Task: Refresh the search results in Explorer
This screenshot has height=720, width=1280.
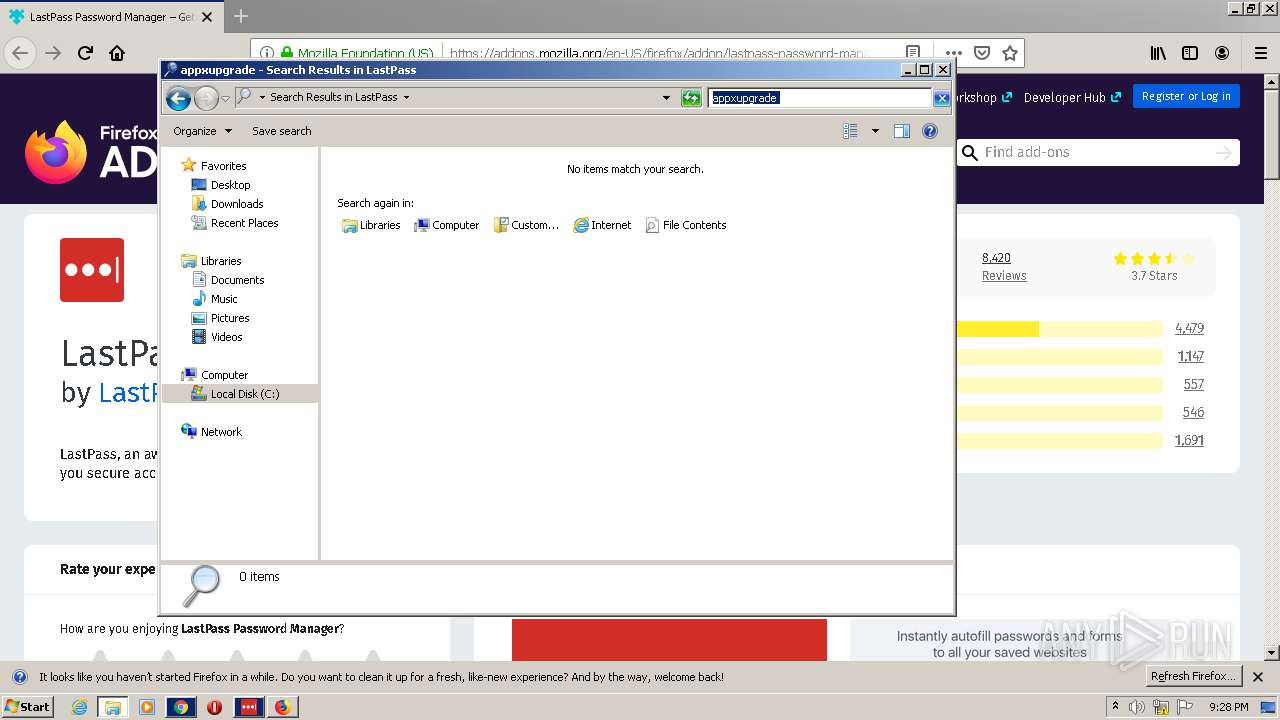Action: tap(691, 98)
